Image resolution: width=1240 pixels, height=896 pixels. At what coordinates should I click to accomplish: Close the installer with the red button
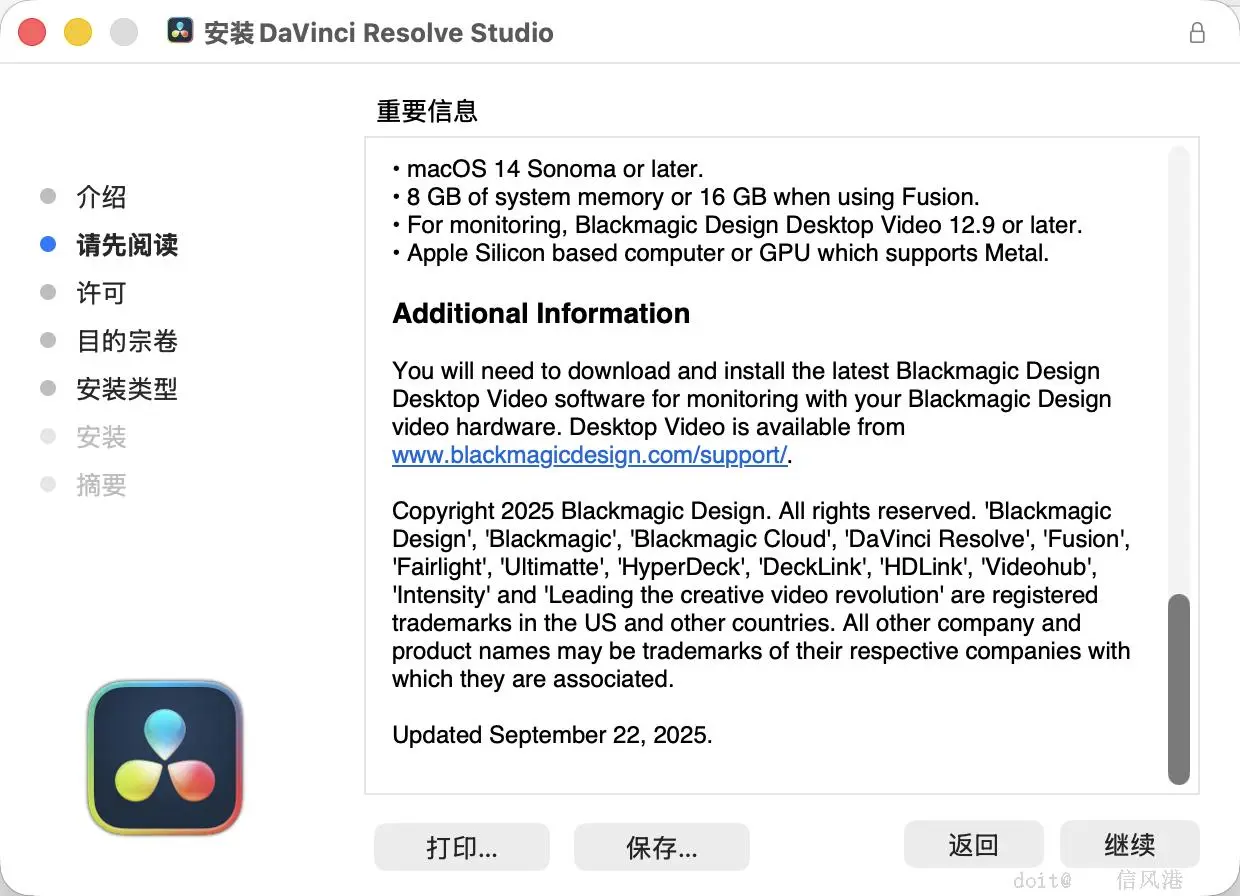[x=33, y=32]
